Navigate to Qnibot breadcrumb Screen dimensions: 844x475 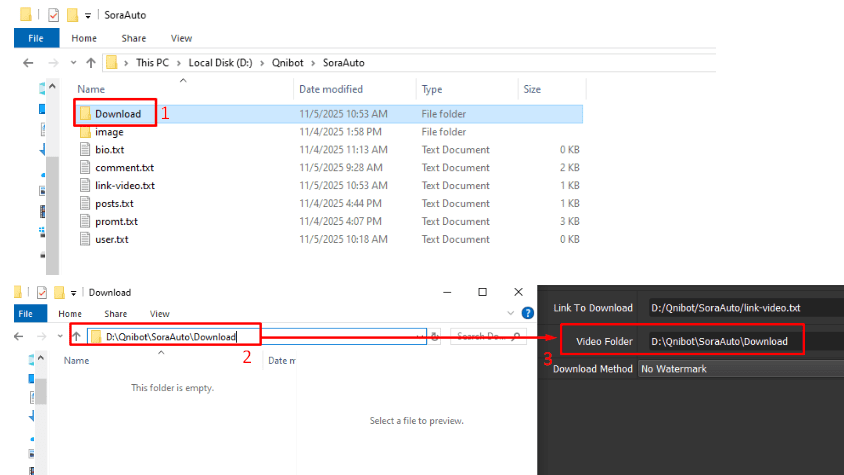click(x=287, y=62)
